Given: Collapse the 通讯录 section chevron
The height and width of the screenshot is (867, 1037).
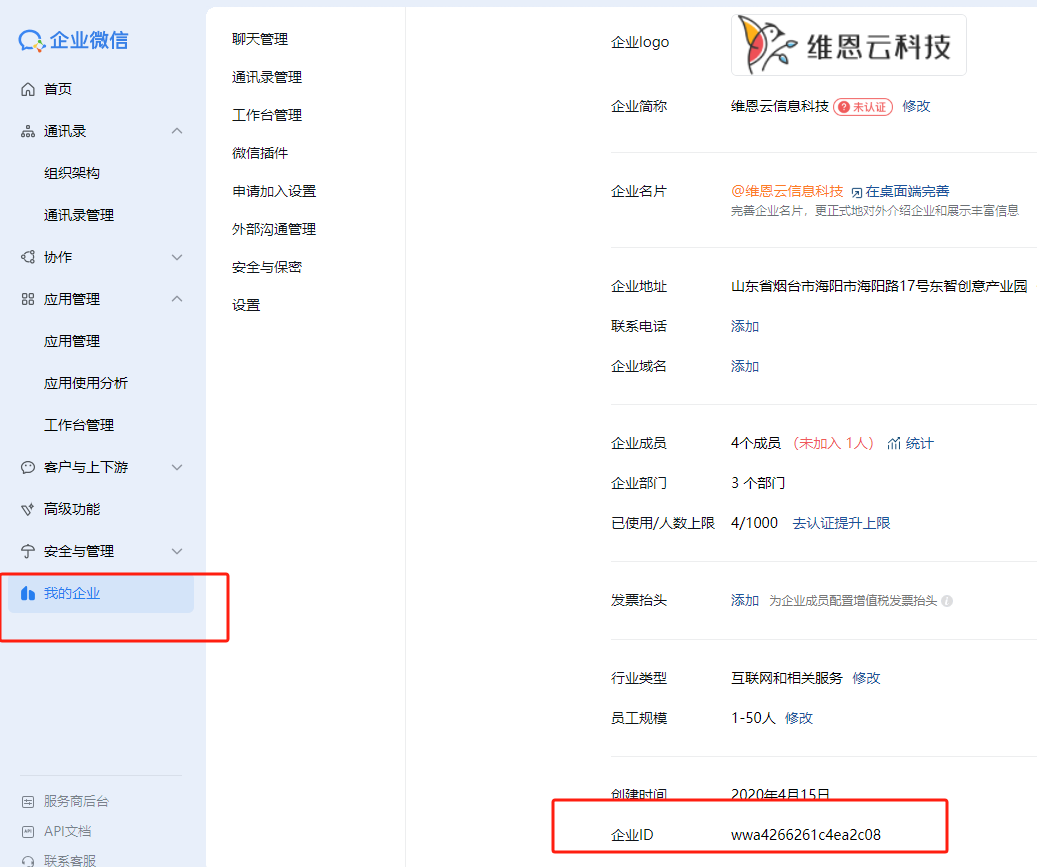Looking at the screenshot, I should point(177,131).
